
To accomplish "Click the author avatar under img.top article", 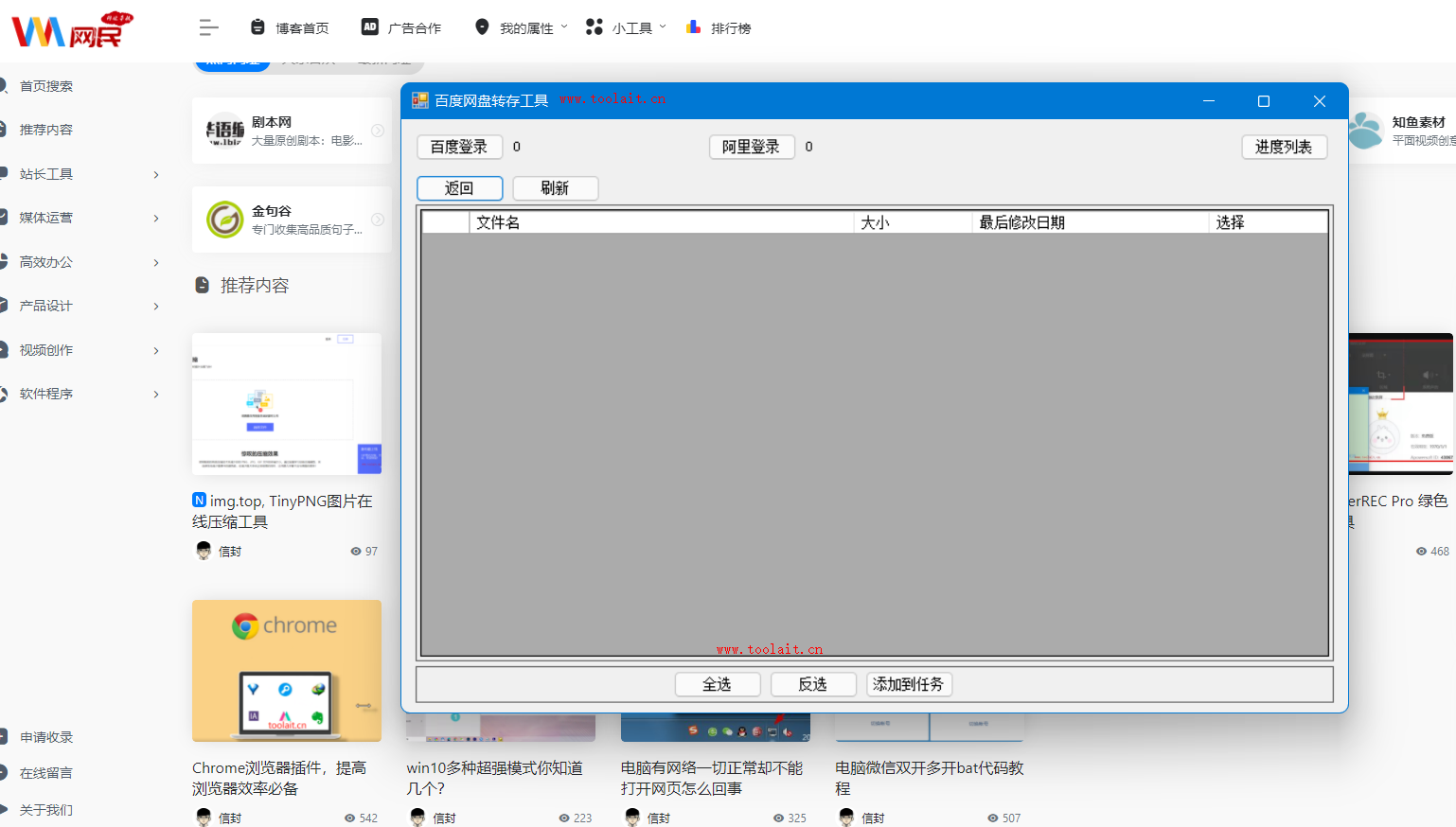I will (204, 551).
